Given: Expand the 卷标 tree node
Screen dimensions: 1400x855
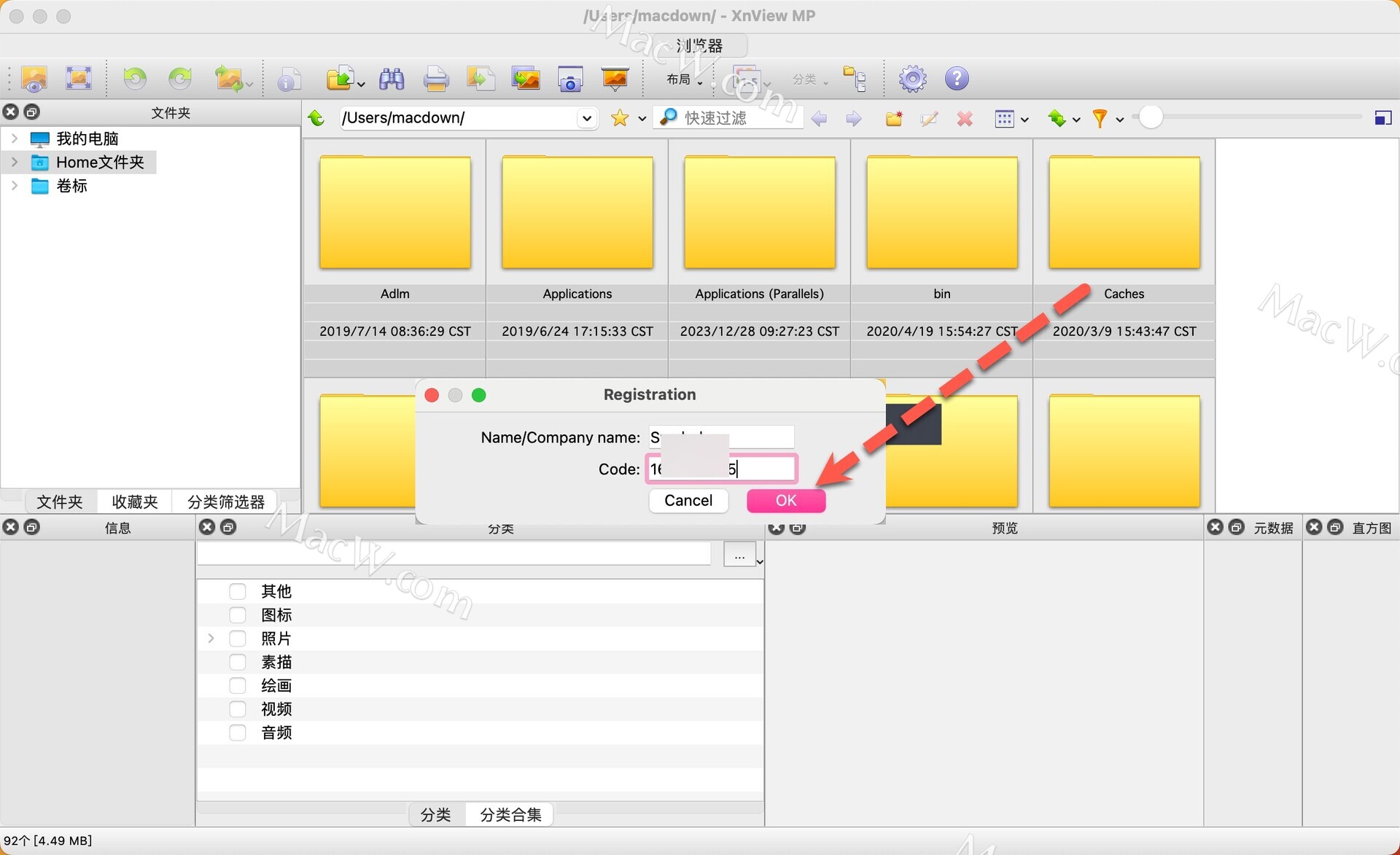Looking at the screenshot, I should [x=14, y=186].
